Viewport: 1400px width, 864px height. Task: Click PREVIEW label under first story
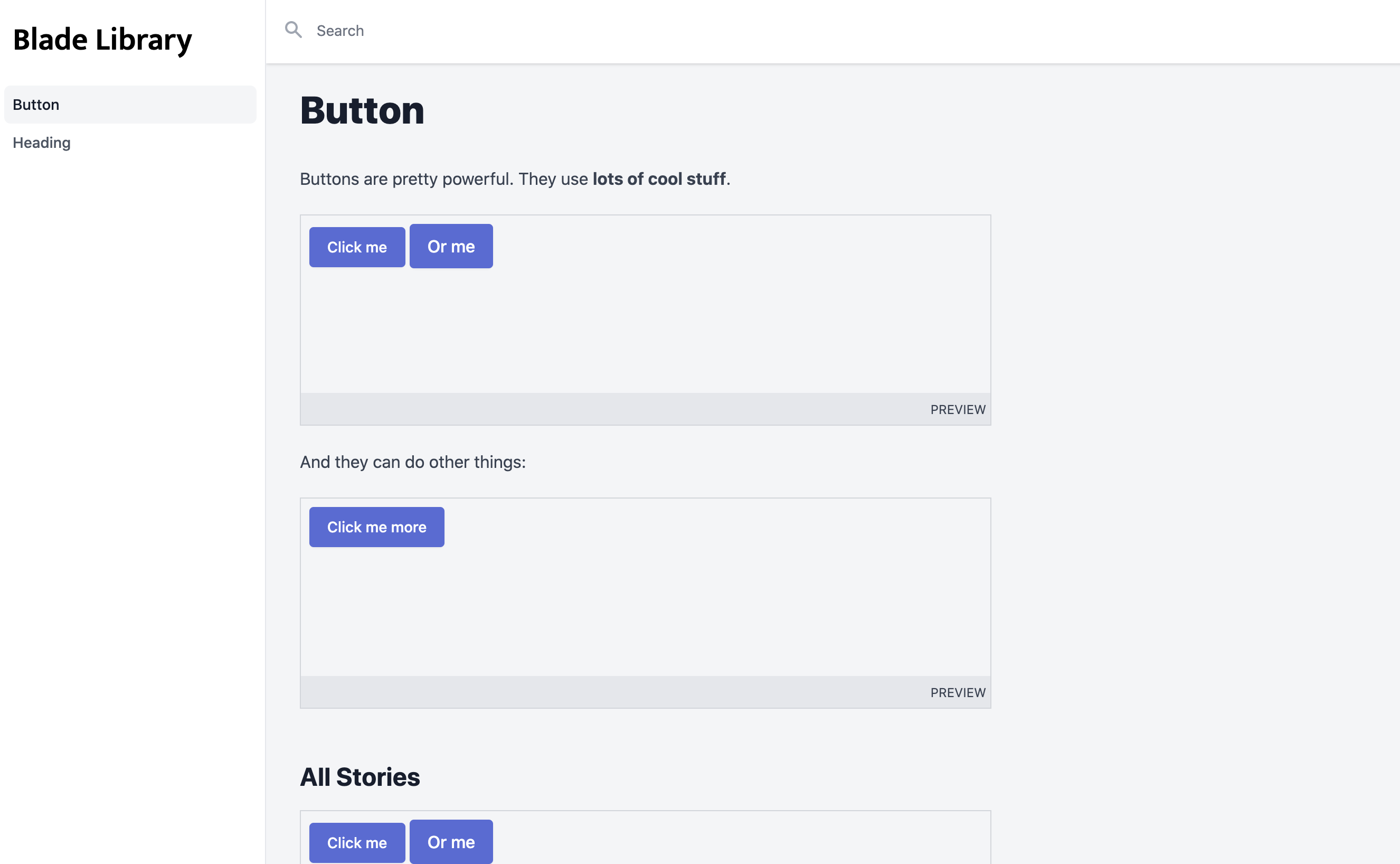tap(957, 410)
